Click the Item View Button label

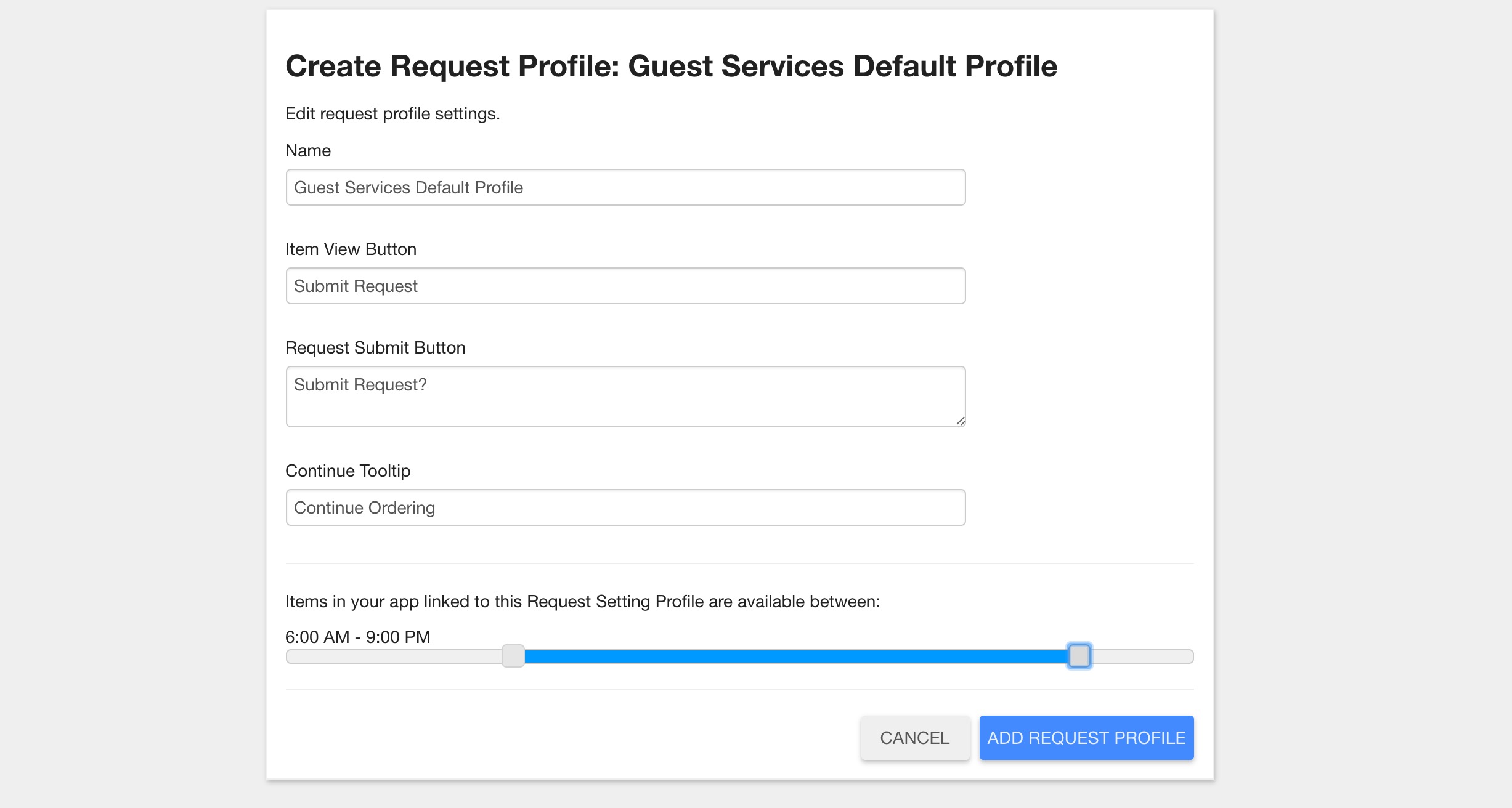[x=351, y=249]
